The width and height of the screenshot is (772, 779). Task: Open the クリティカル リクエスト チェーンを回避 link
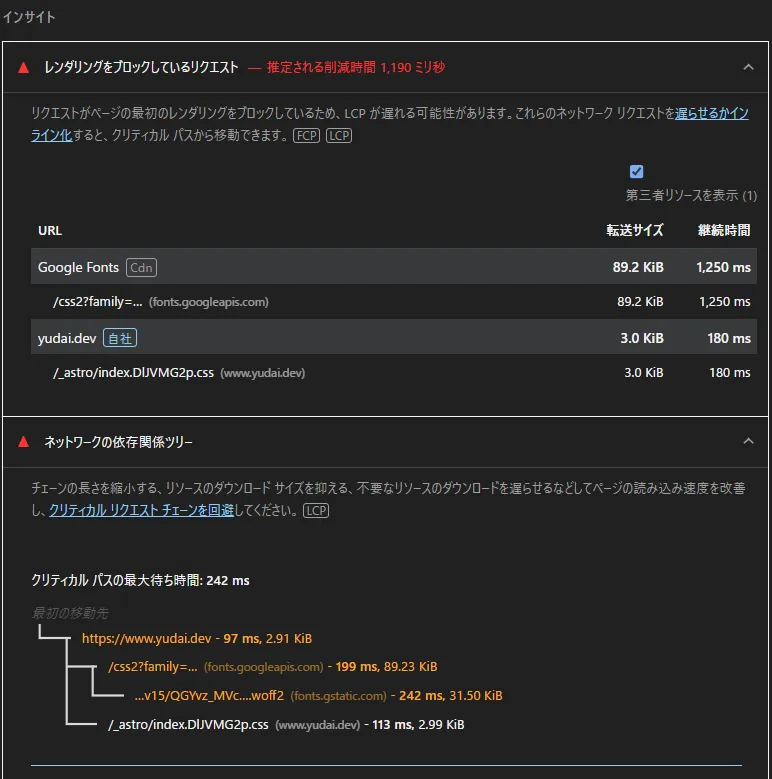pos(141,510)
